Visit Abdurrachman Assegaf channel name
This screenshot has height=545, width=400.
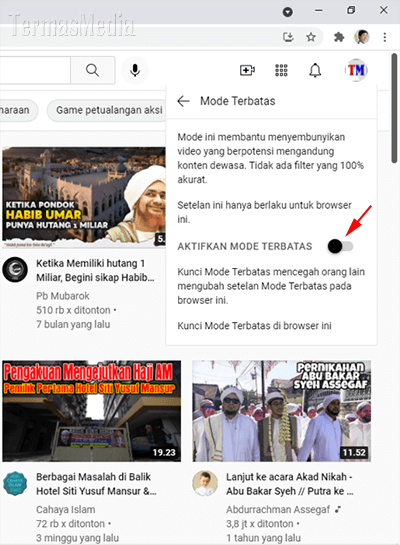278,509
